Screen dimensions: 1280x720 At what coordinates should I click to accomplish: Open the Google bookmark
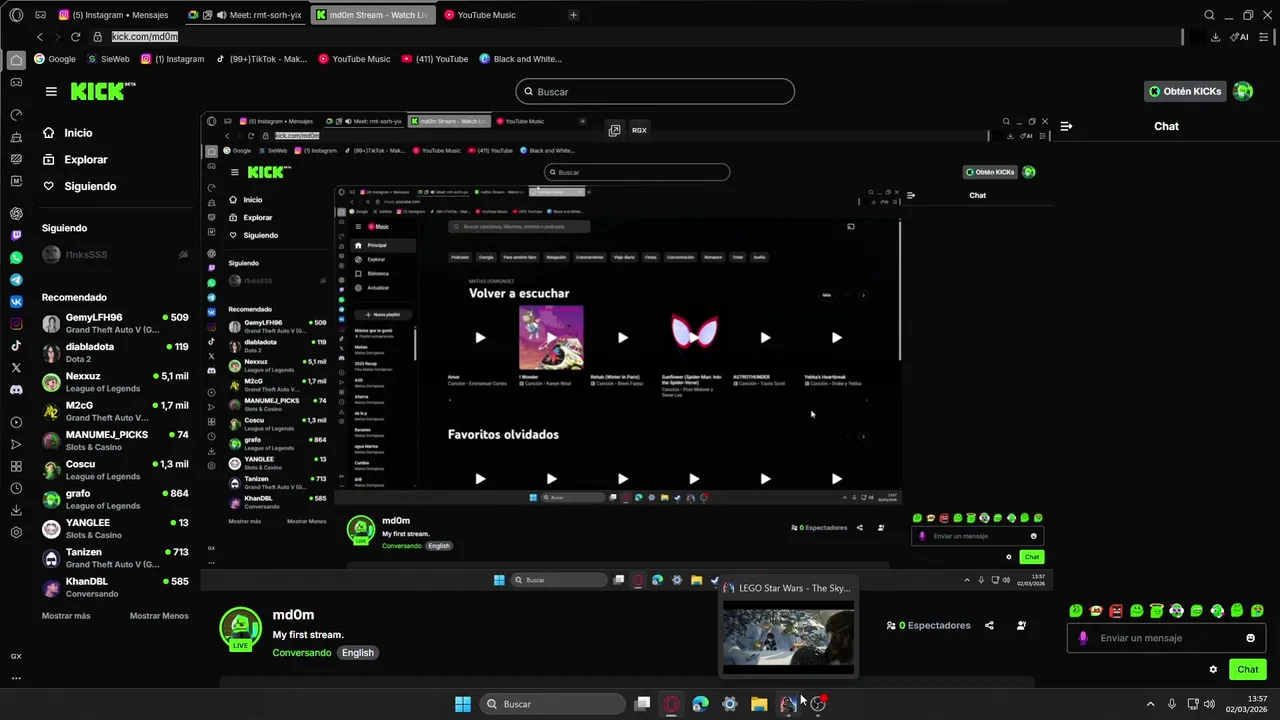55,59
